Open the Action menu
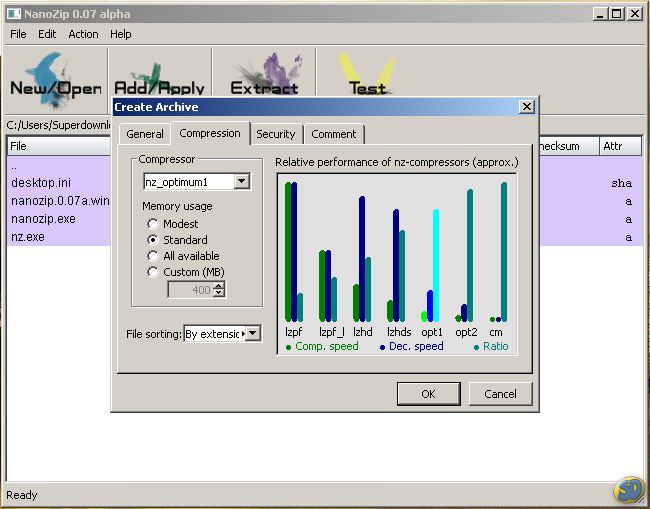650x509 pixels. click(83, 34)
